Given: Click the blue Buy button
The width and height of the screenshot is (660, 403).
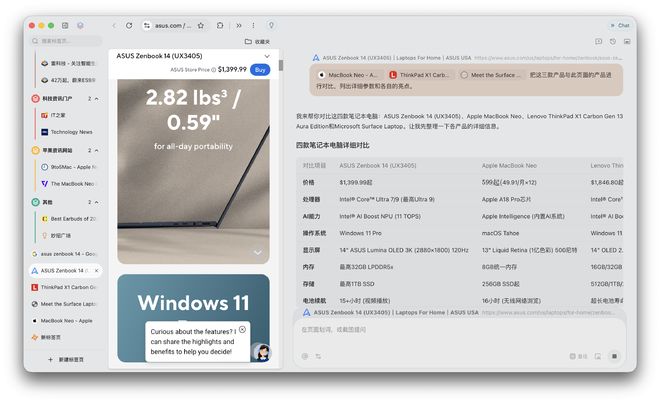Looking at the screenshot, I should [260, 70].
